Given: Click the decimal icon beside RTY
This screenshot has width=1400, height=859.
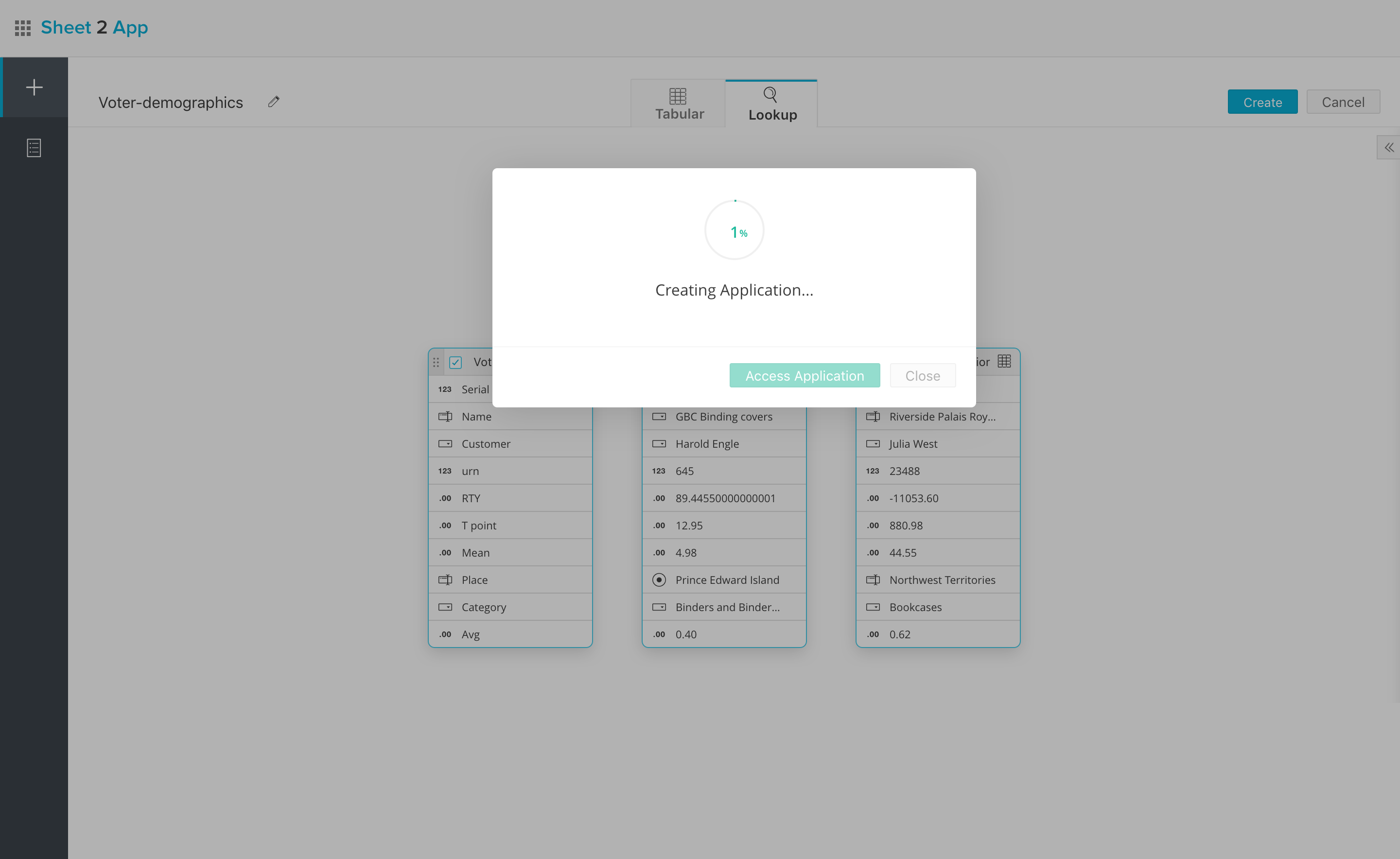Looking at the screenshot, I should click(x=445, y=498).
